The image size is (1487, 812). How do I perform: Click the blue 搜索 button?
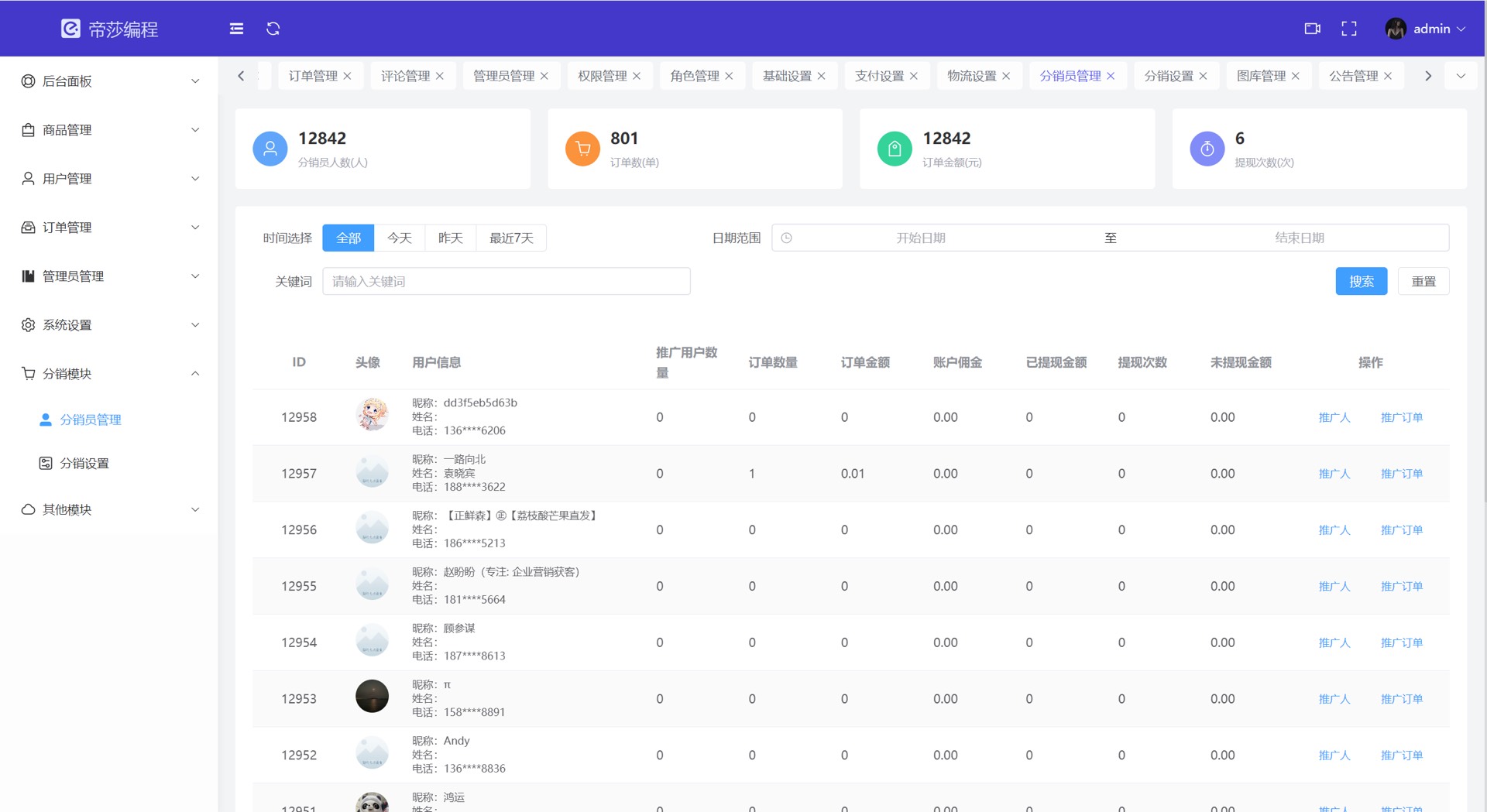click(1361, 281)
